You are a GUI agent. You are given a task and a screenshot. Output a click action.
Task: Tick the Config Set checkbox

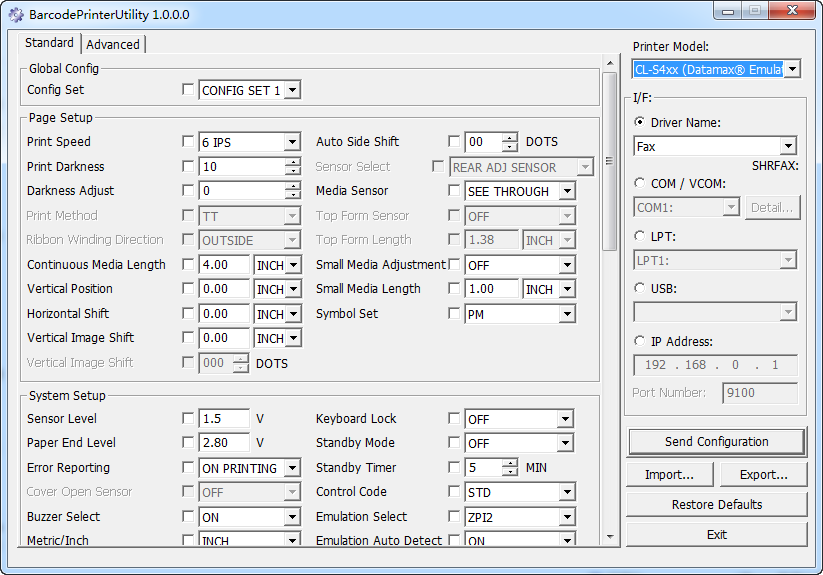click(188, 90)
